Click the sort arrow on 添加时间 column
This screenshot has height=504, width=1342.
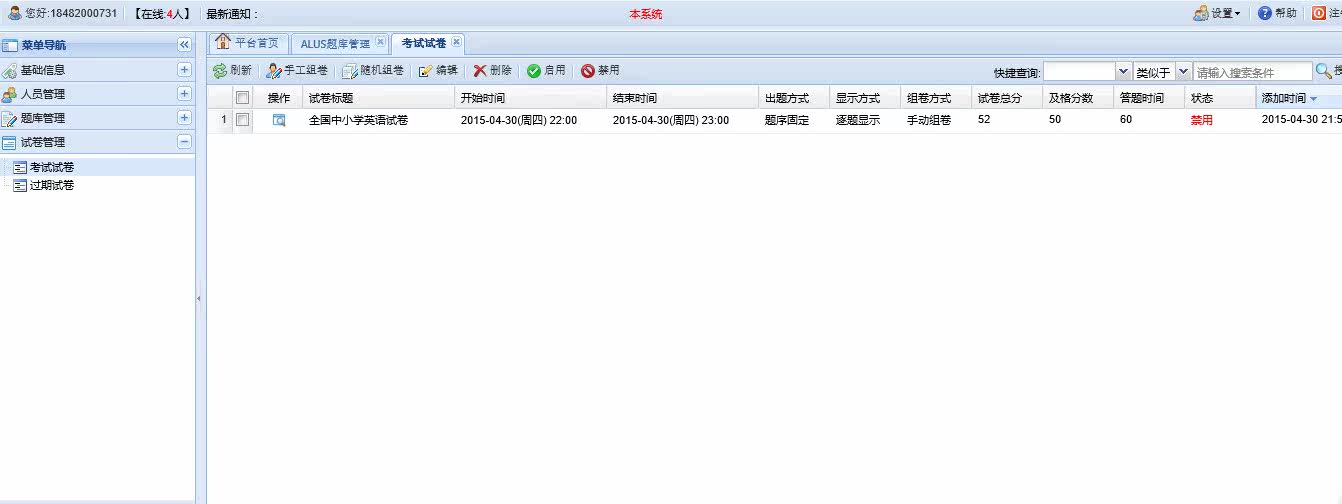(1313, 99)
